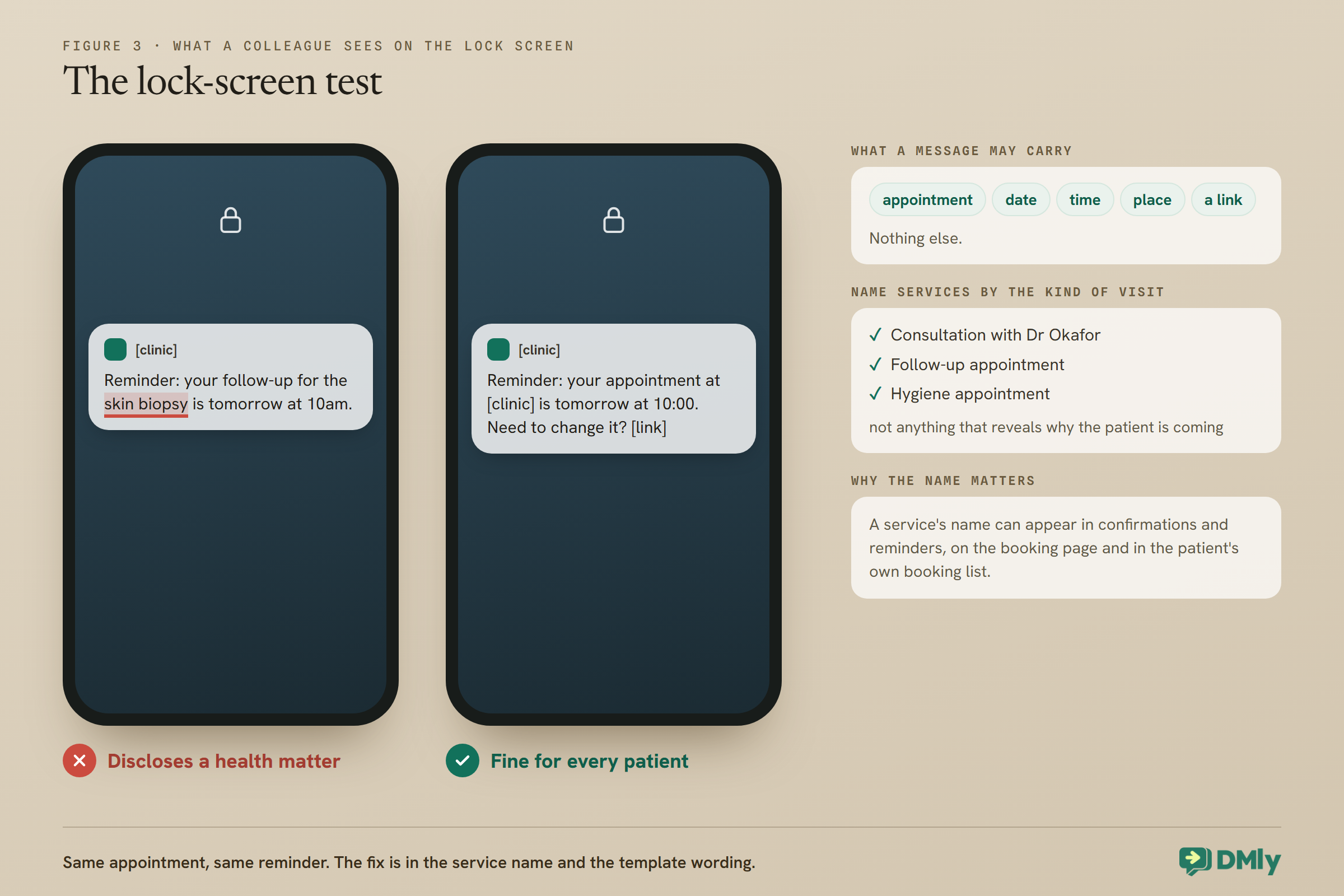Click The lock-screen test title
This screenshot has height=896, width=1344.
pos(222,81)
